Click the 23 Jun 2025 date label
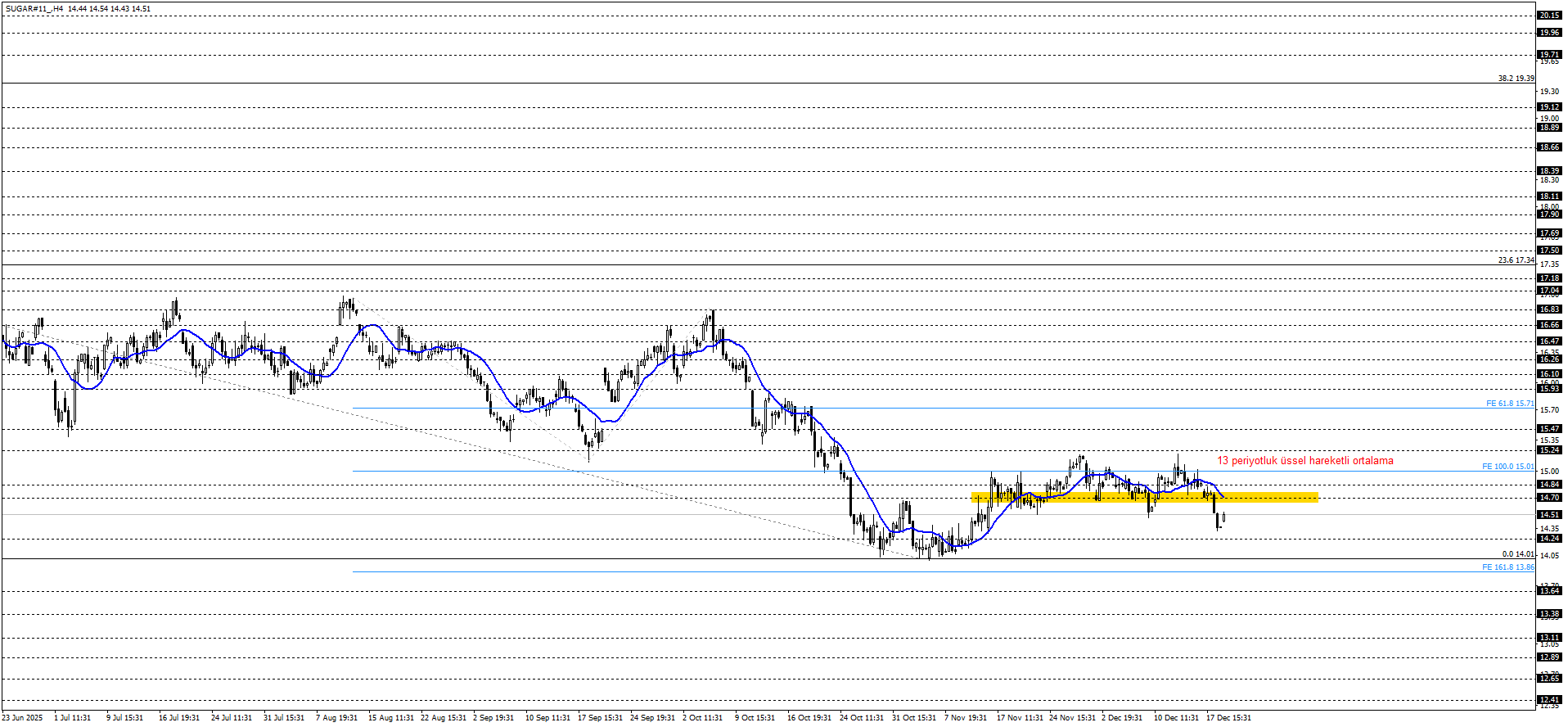Screen dimensions: 1568x727 coord(22,718)
